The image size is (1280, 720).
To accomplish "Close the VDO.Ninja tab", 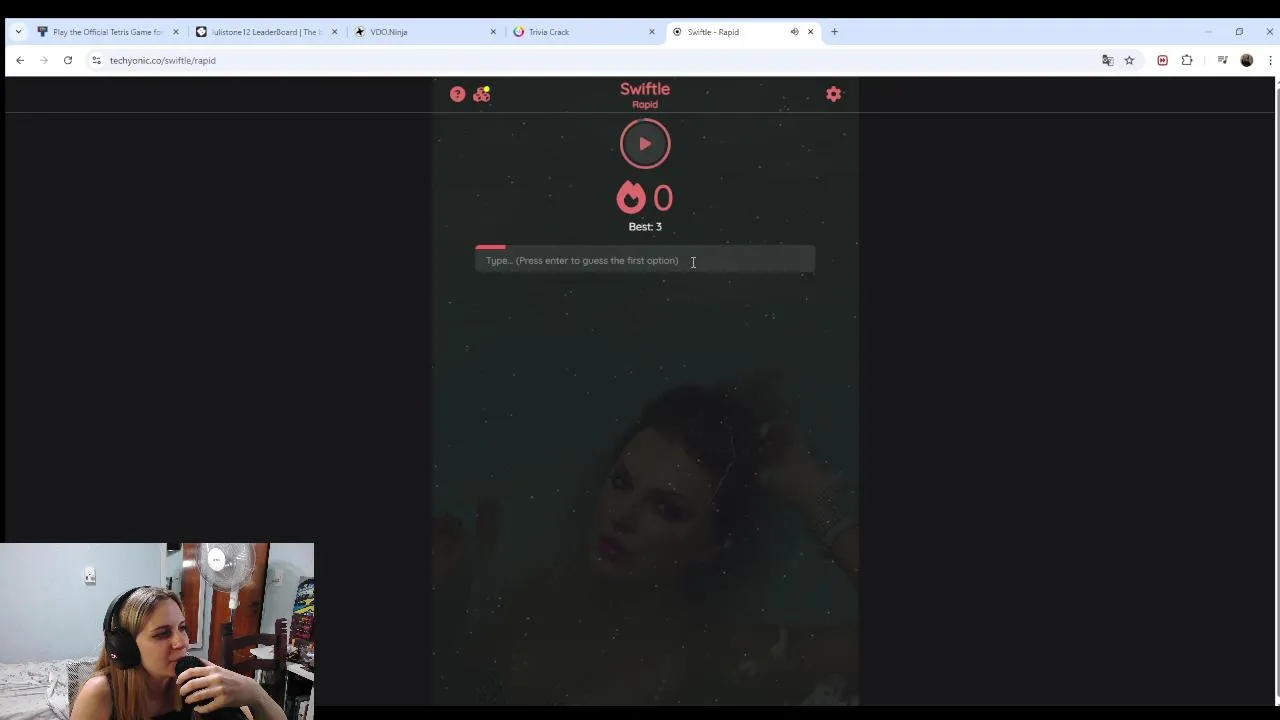I will click(x=493, y=32).
